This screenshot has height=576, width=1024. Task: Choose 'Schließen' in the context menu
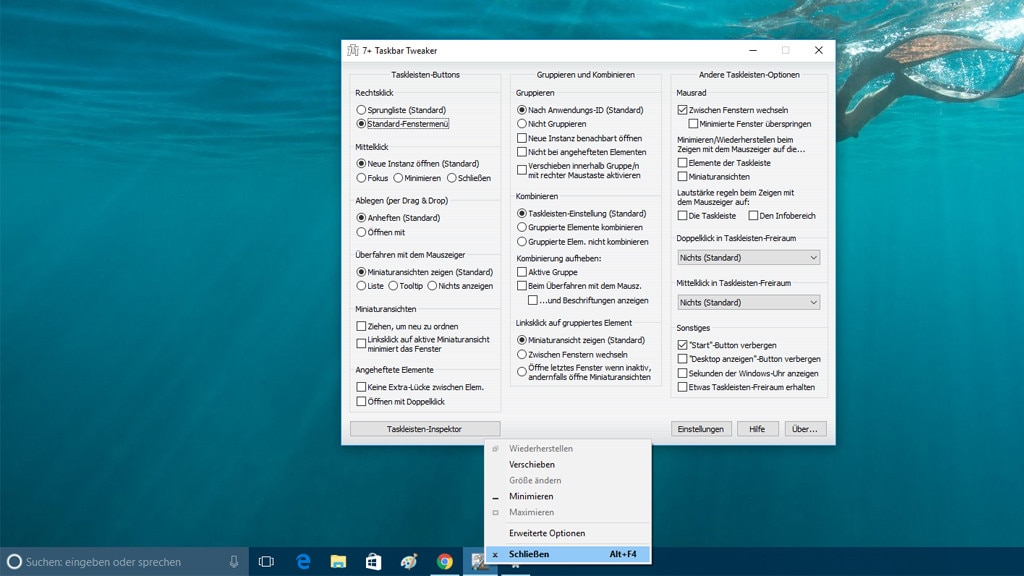point(529,554)
